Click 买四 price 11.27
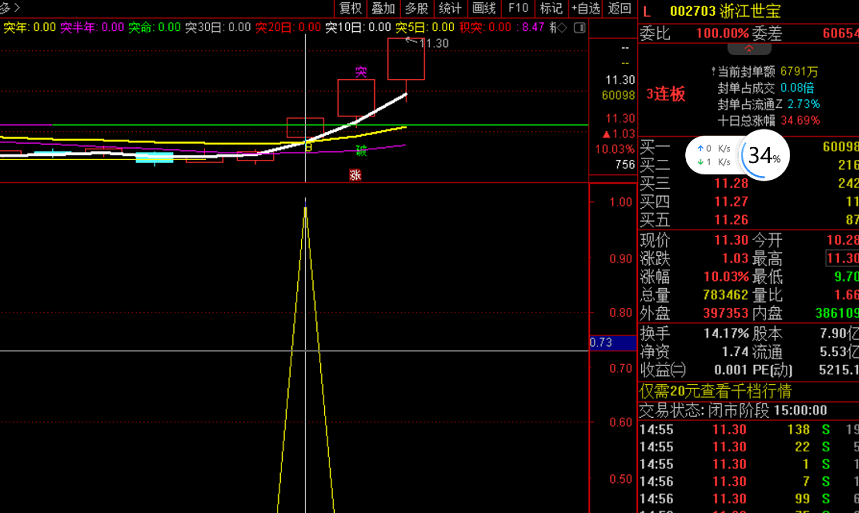The width and height of the screenshot is (859, 513). coord(731,202)
